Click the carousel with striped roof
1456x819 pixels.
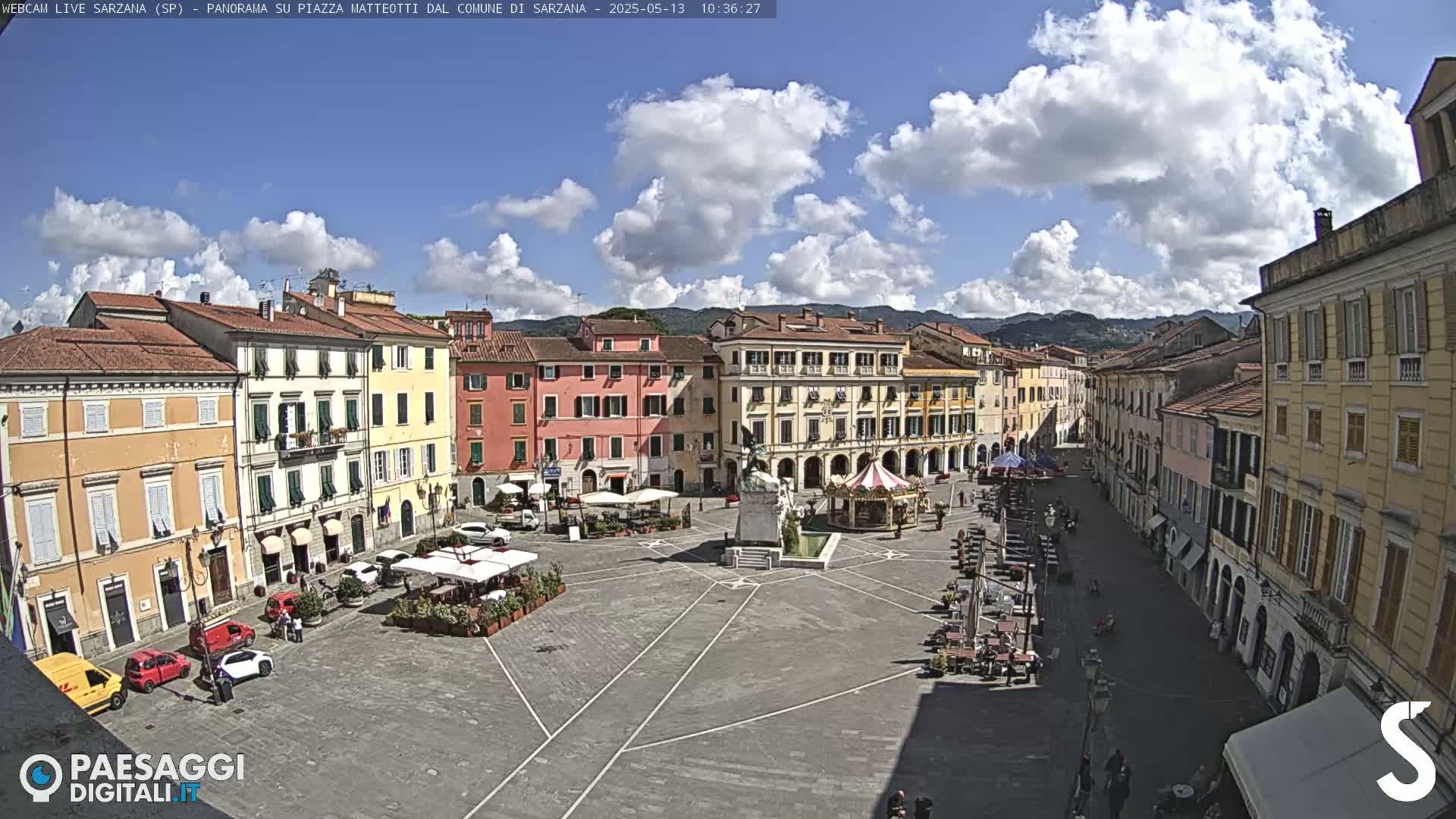point(874,495)
